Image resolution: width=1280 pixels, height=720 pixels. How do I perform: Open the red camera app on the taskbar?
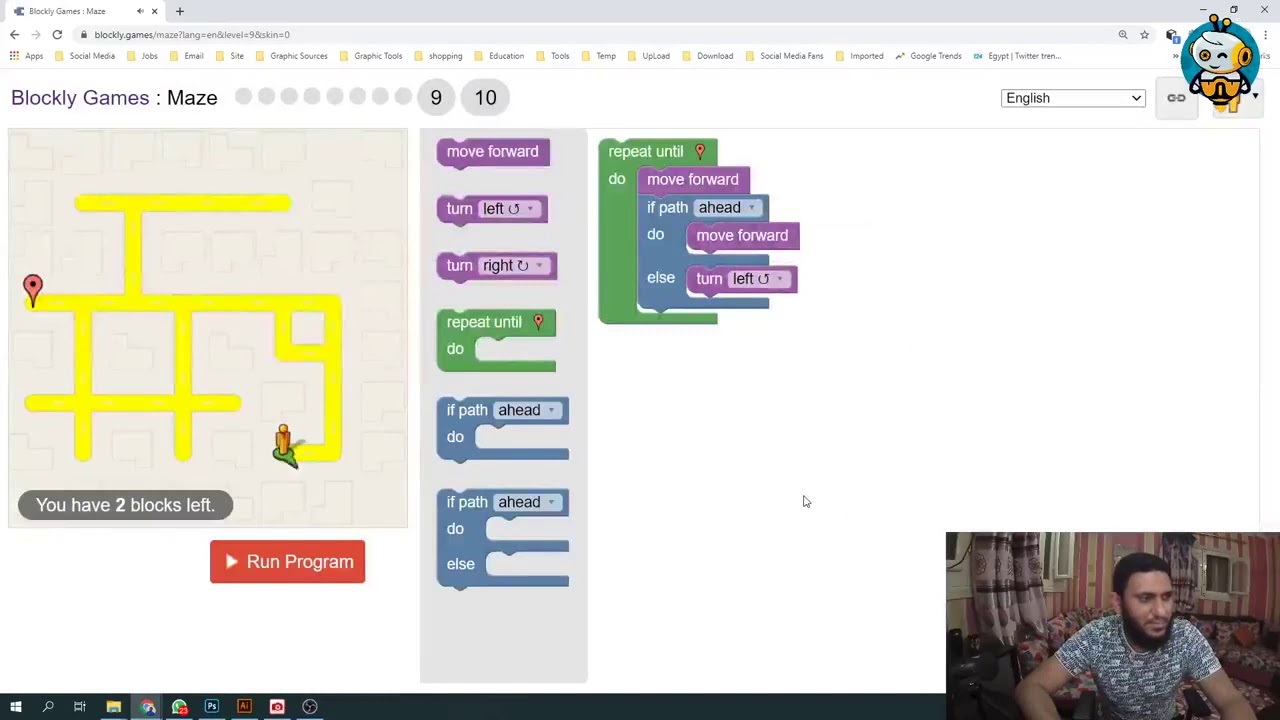coord(277,707)
